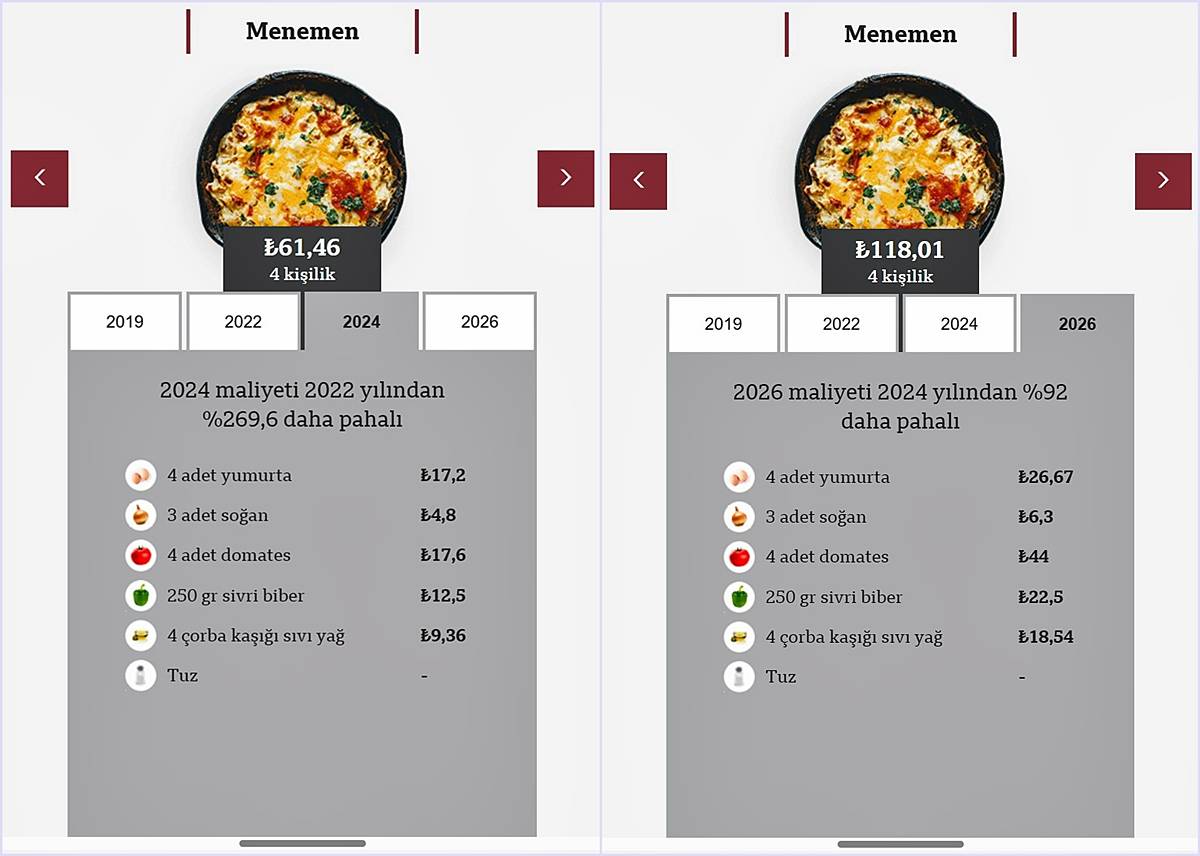Switch to the 2019 tab on the left
This screenshot has height=856, width=1200.
(x=124, y=322)
